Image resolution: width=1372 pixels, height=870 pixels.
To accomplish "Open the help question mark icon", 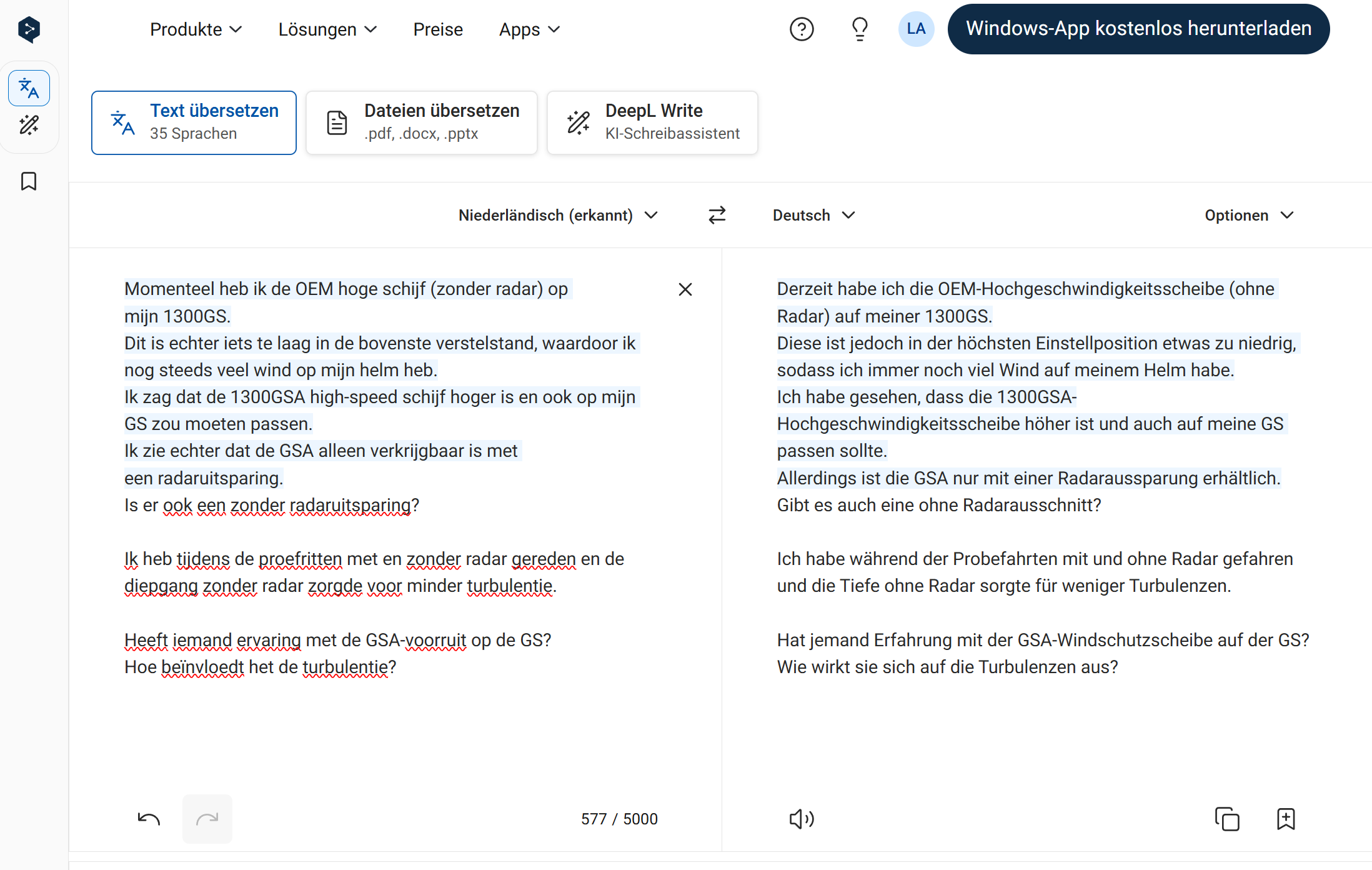I will click(802, 29).
